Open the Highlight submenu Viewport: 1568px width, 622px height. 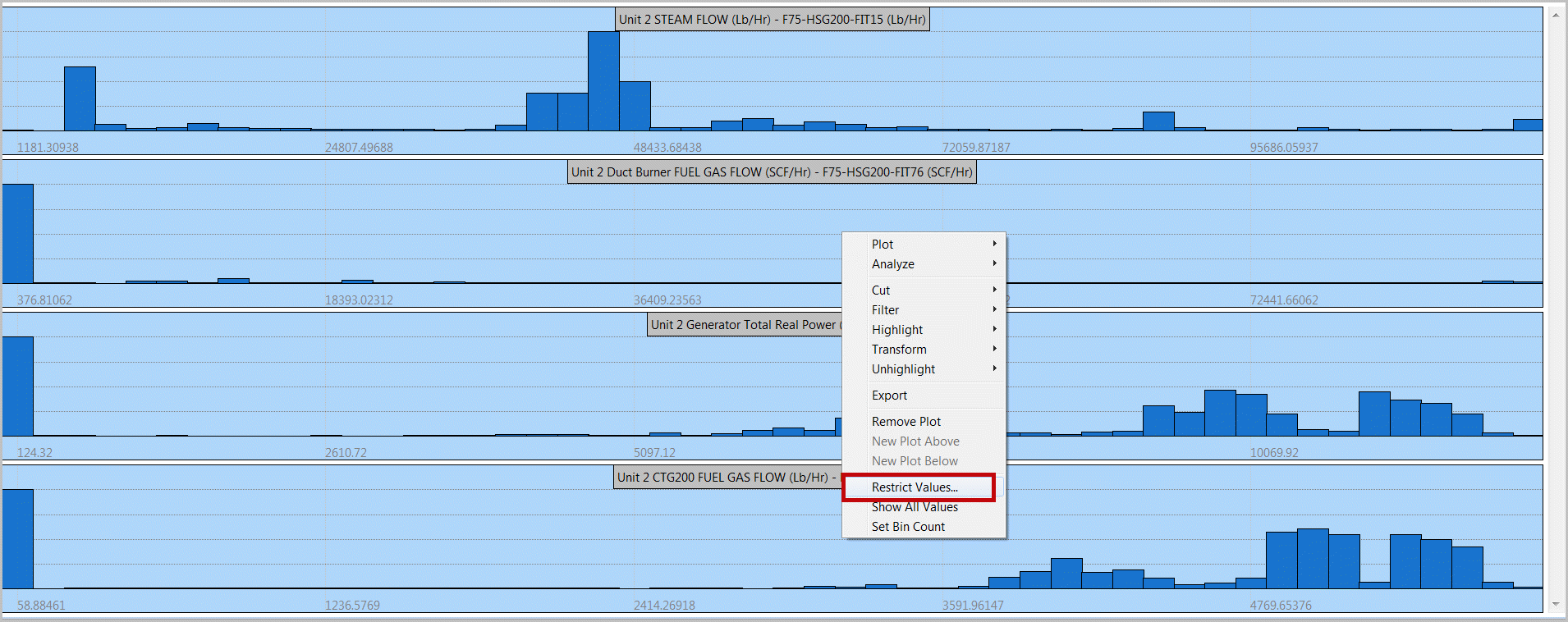point(897,330)
